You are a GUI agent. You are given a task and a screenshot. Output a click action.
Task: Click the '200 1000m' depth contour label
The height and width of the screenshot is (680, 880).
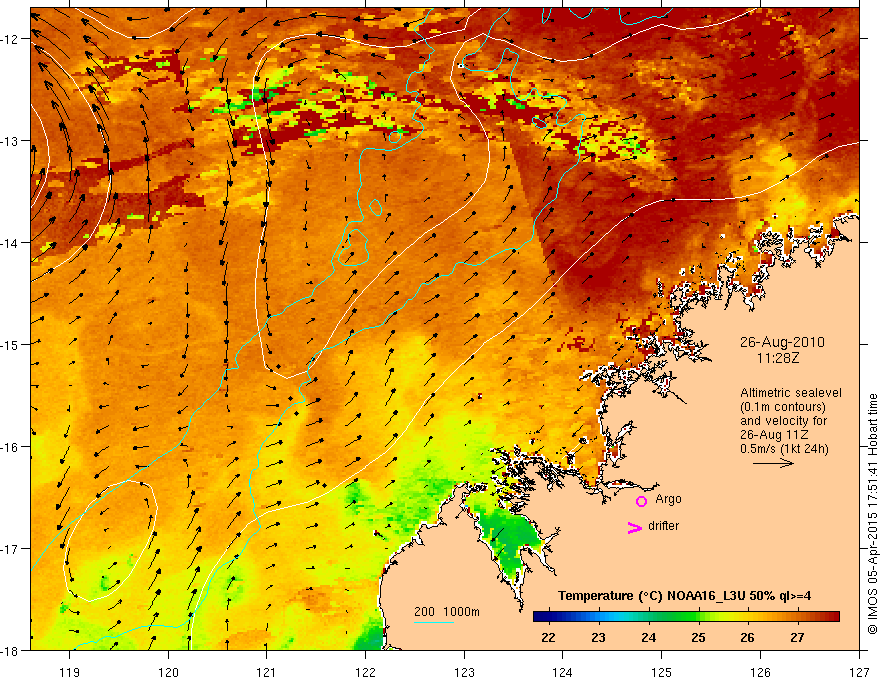coord(447,612)
